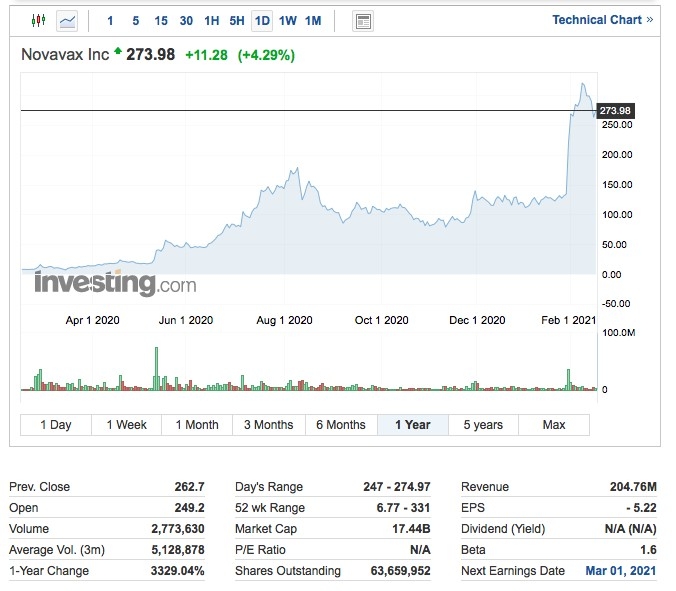This screenshot has height=591, width=676.
Task: Switch to 3 Months range
Action: (269, 425)
